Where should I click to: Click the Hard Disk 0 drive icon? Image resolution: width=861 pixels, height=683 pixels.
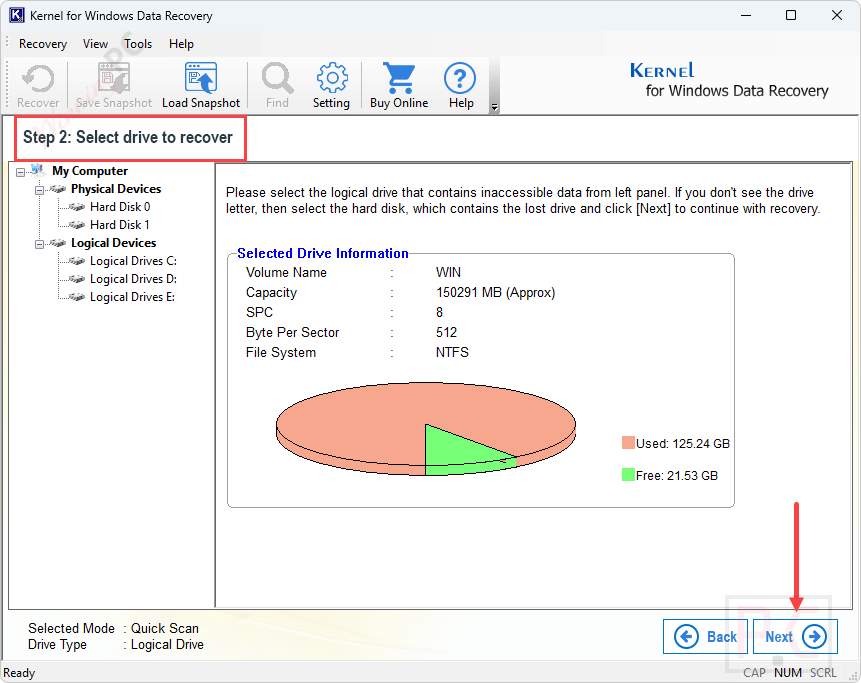tap(77, 207)
